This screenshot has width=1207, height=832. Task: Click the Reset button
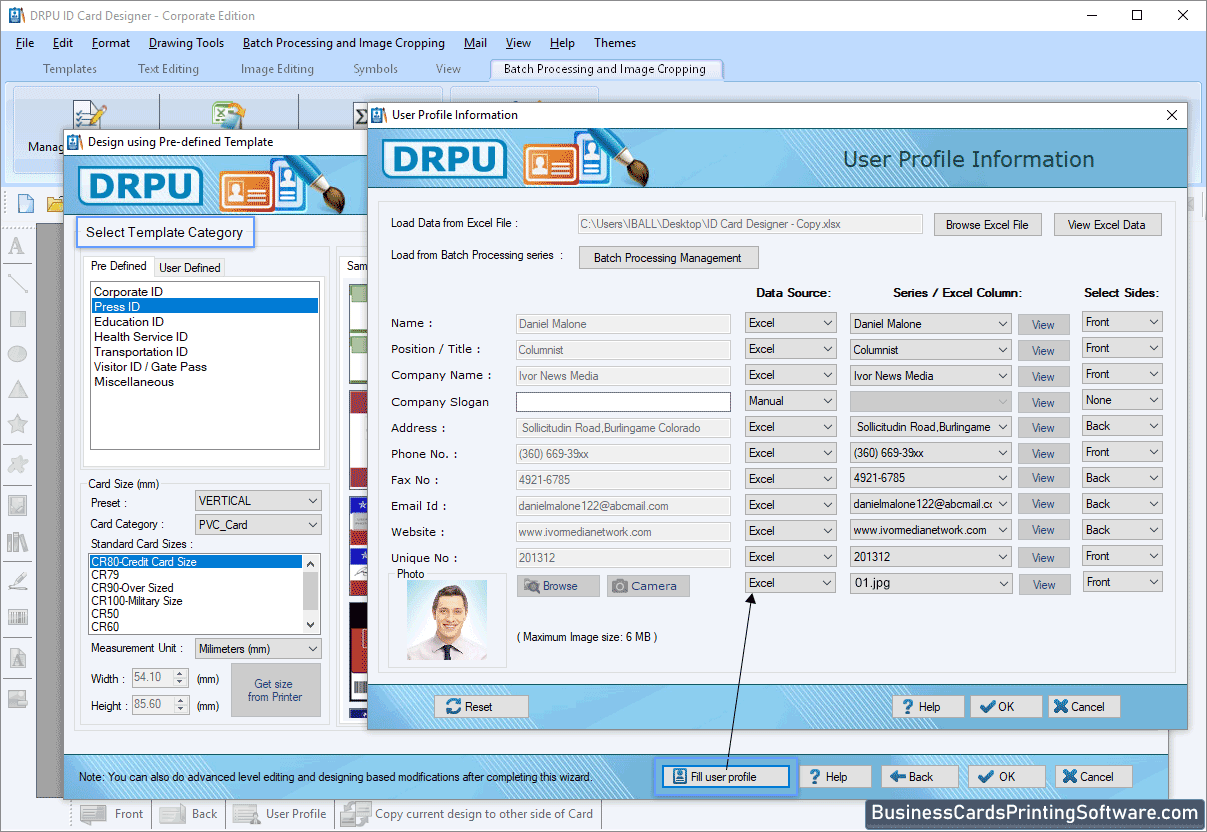[480, 706]
